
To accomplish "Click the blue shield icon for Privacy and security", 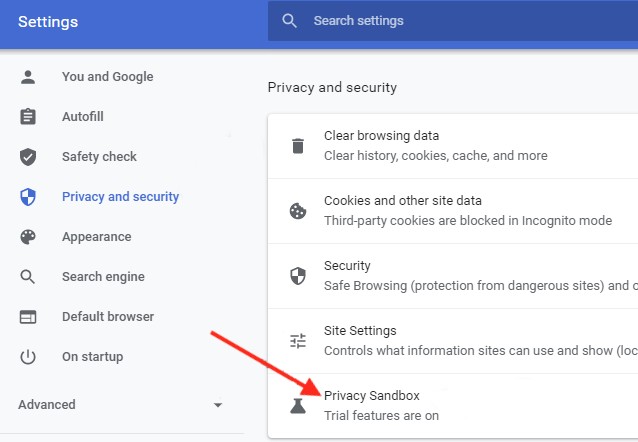I will pyautogui.click(x=28, y=197).
